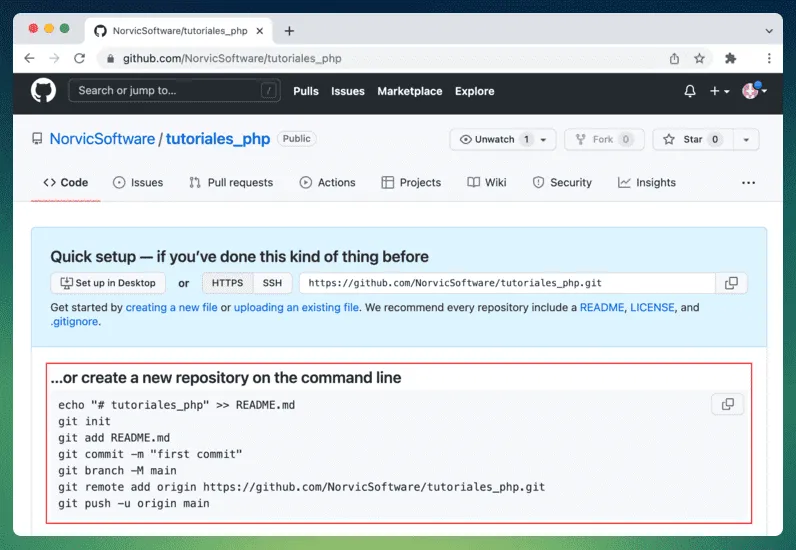Click the Quick setup heading

pyautogui.click(x=239, y=256)
